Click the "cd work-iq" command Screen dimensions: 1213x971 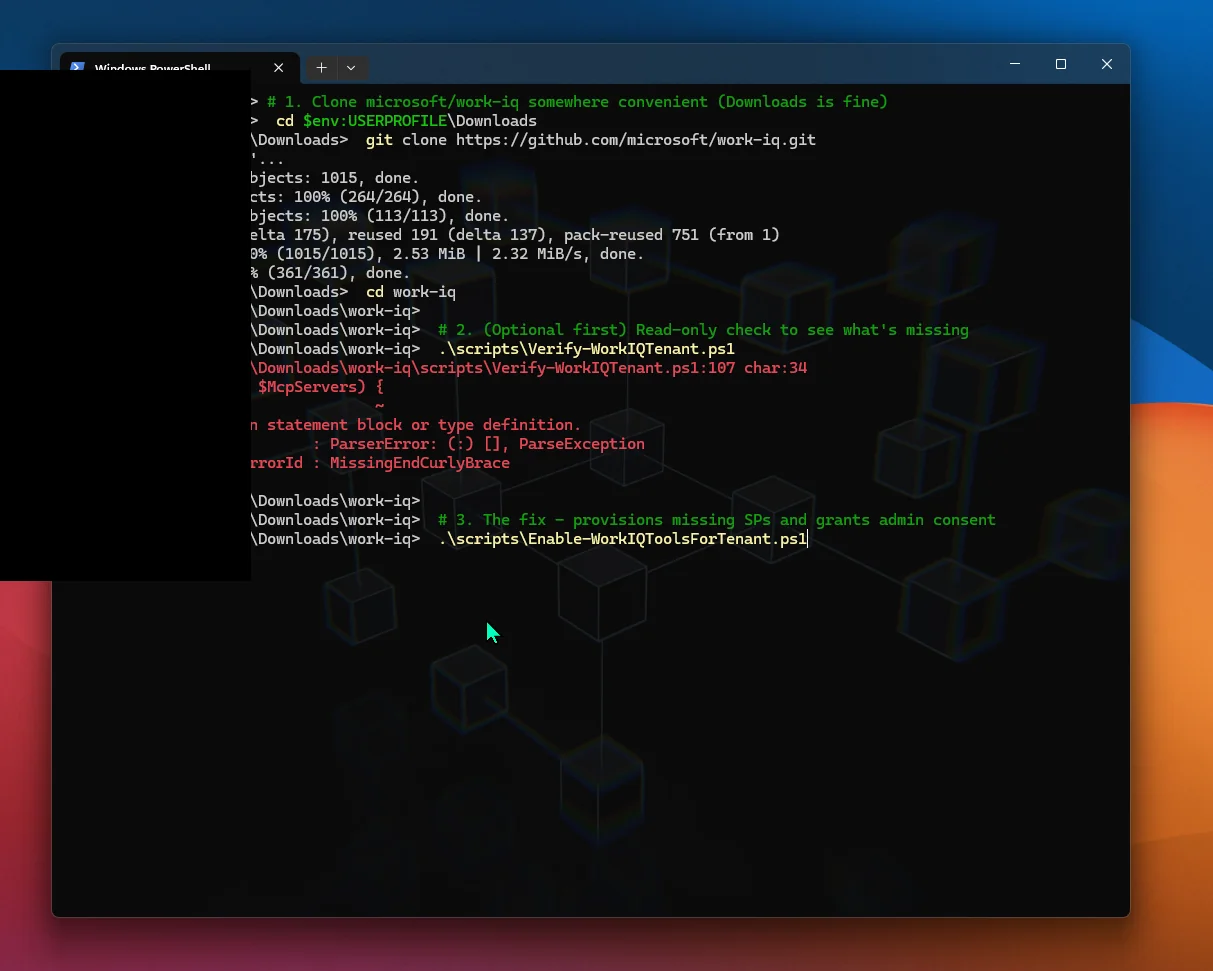(x=411, y=292)
